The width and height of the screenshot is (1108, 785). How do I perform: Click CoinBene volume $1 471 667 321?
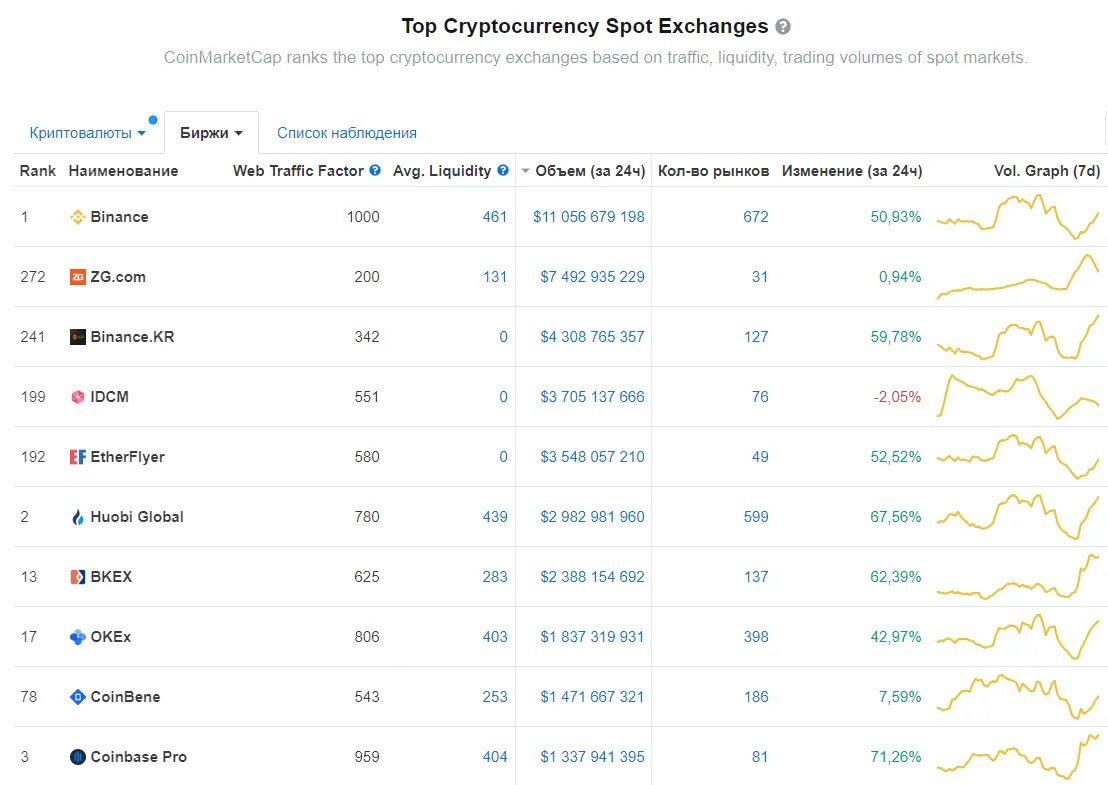click(x=592, y=697)
